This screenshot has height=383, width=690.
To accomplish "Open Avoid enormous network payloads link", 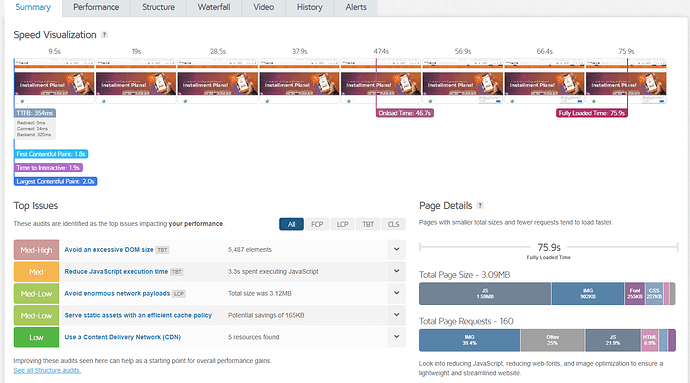I will tap(117, 294).
